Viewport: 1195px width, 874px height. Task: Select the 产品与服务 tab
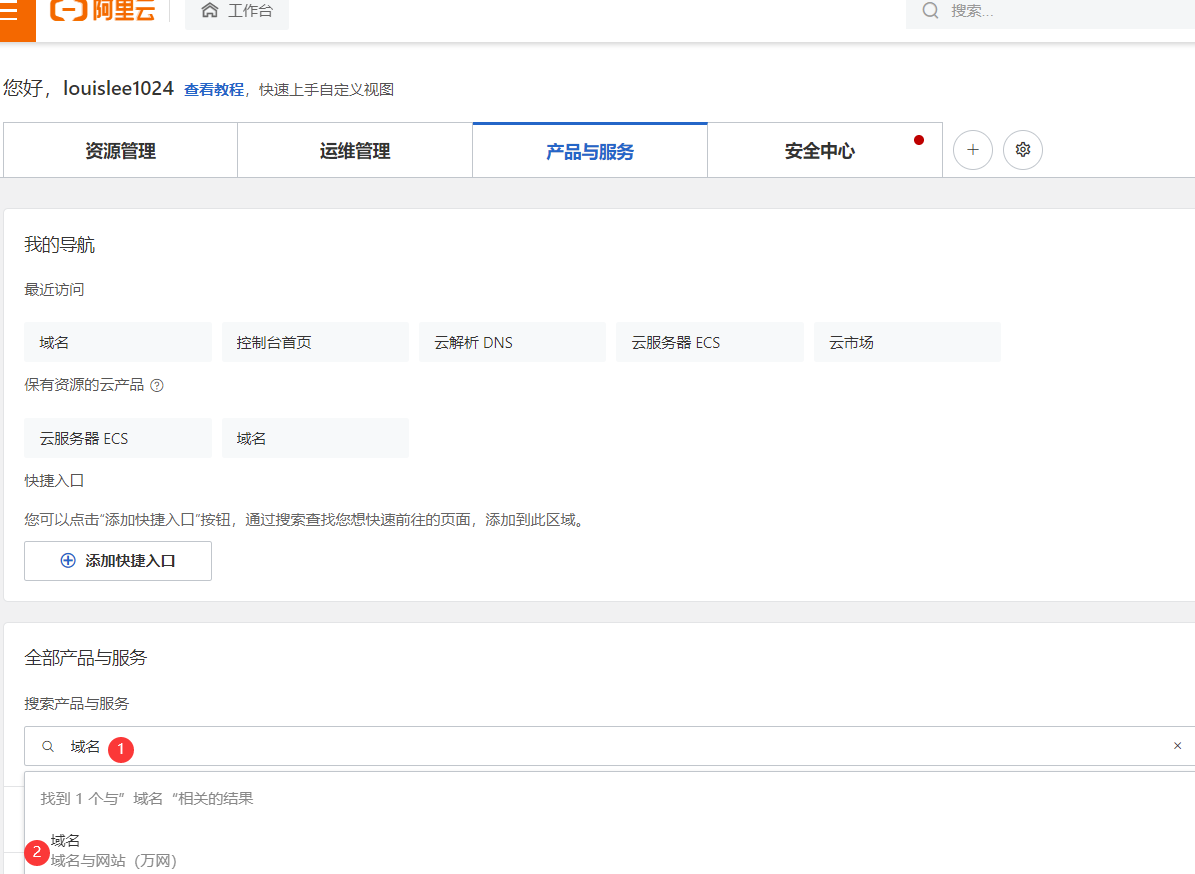(590, 151)
